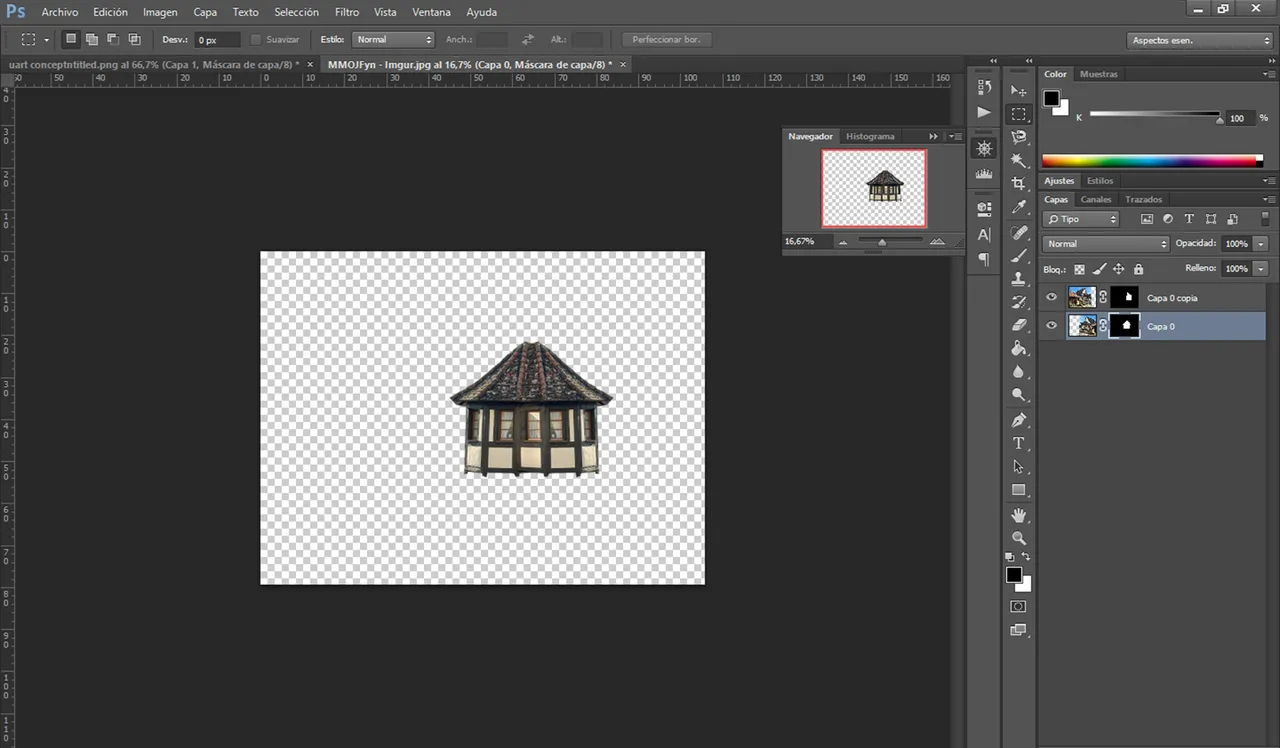Select the Move tool
1280x748 pixels.
[x=1018, y=91]
